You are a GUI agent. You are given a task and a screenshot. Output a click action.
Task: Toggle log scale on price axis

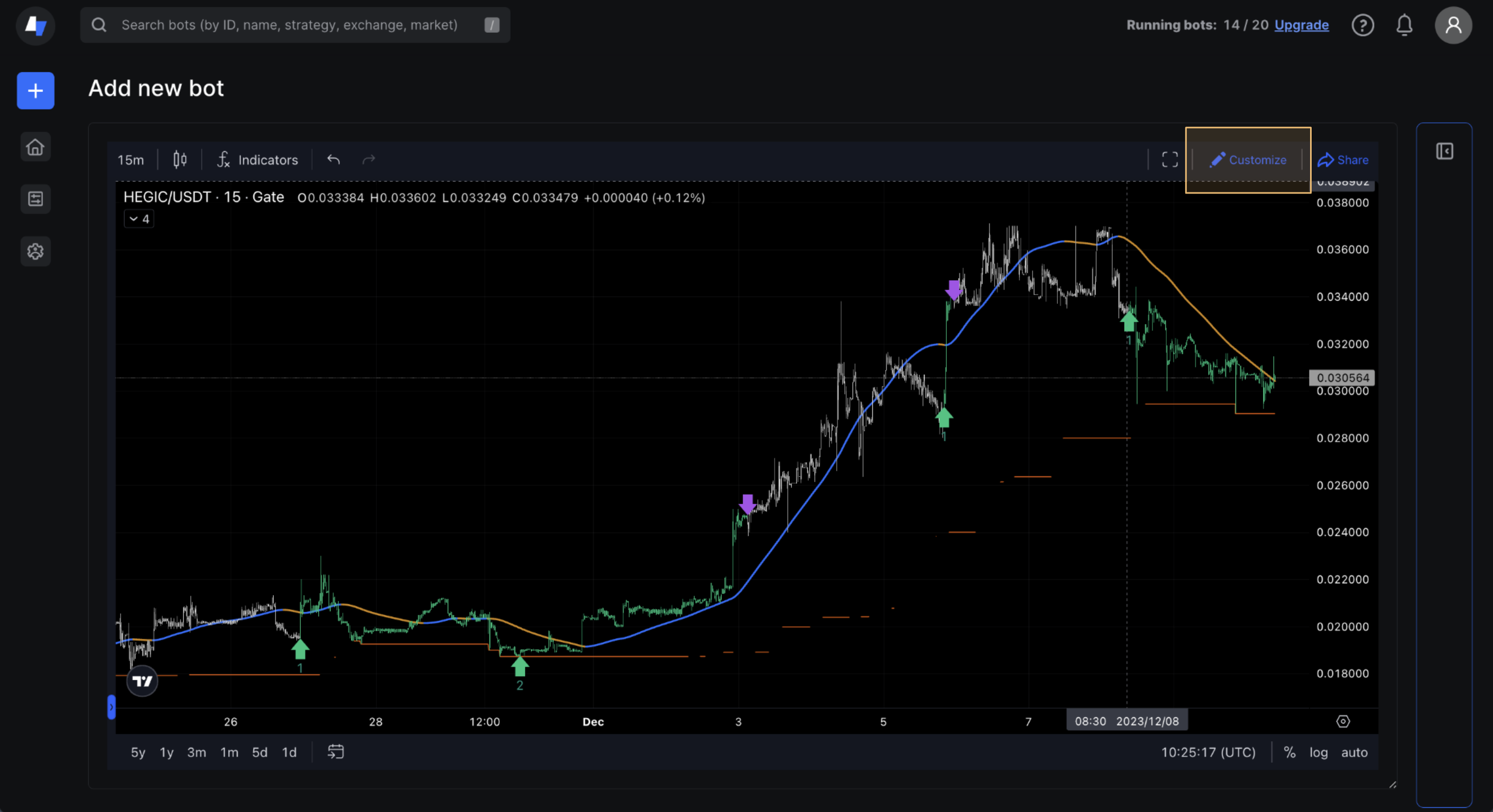coord(1318,752)
